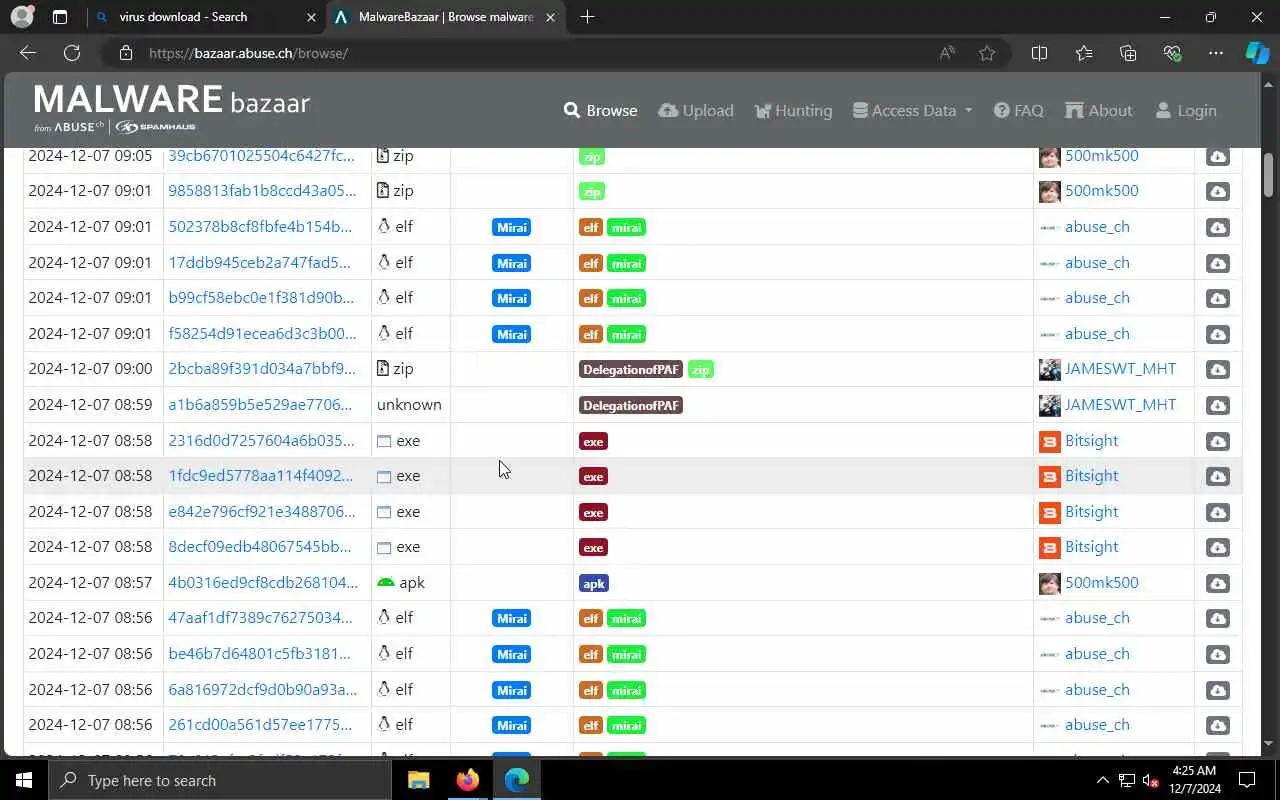Open hash link 2bcba89f391d034a7bbf9

(262, 369)
